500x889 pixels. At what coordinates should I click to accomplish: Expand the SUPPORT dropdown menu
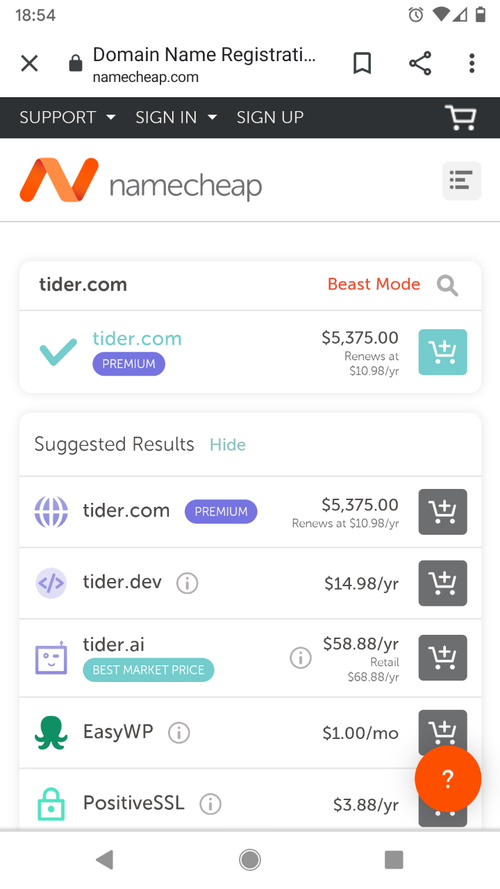(67, 117)
